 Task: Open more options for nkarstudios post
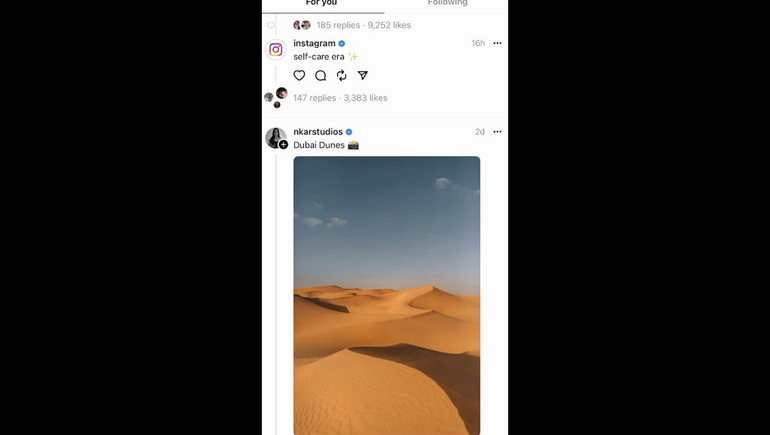[497, 132]
